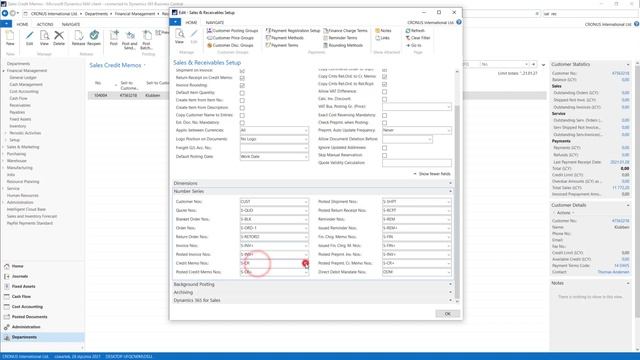
Task: Open Rounding Methods
Action: click(343, 45)
